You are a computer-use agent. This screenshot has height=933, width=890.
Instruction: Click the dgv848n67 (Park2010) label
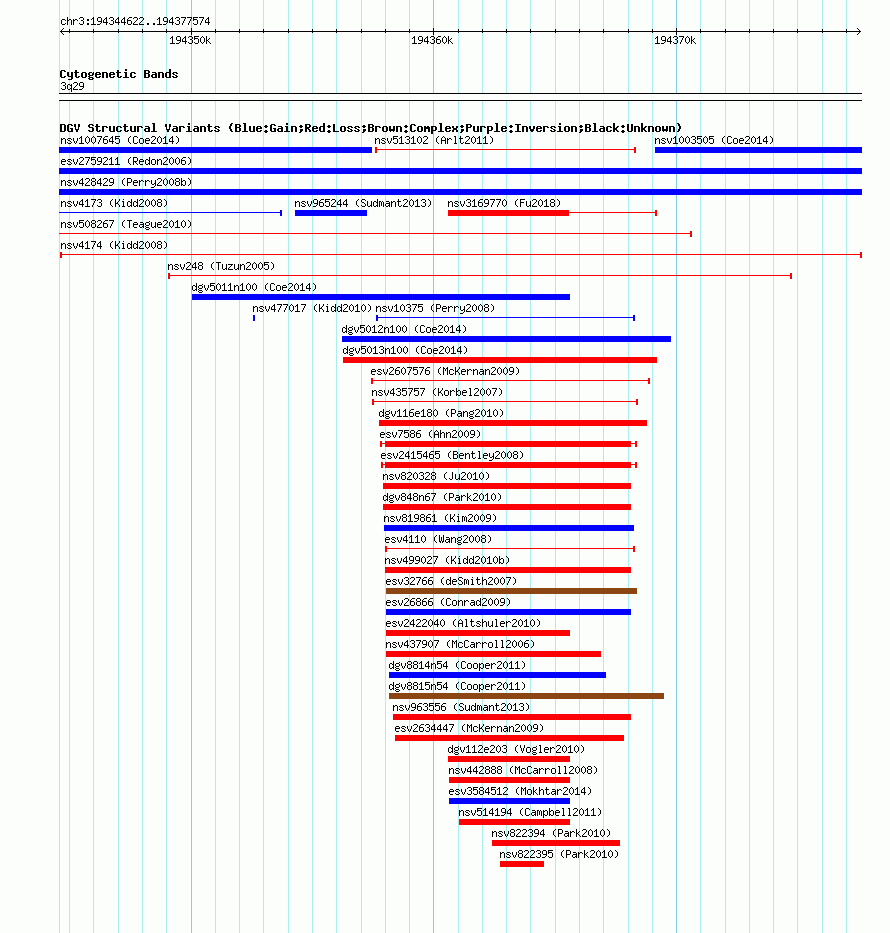pyautogui.click(x=442, y=497)
